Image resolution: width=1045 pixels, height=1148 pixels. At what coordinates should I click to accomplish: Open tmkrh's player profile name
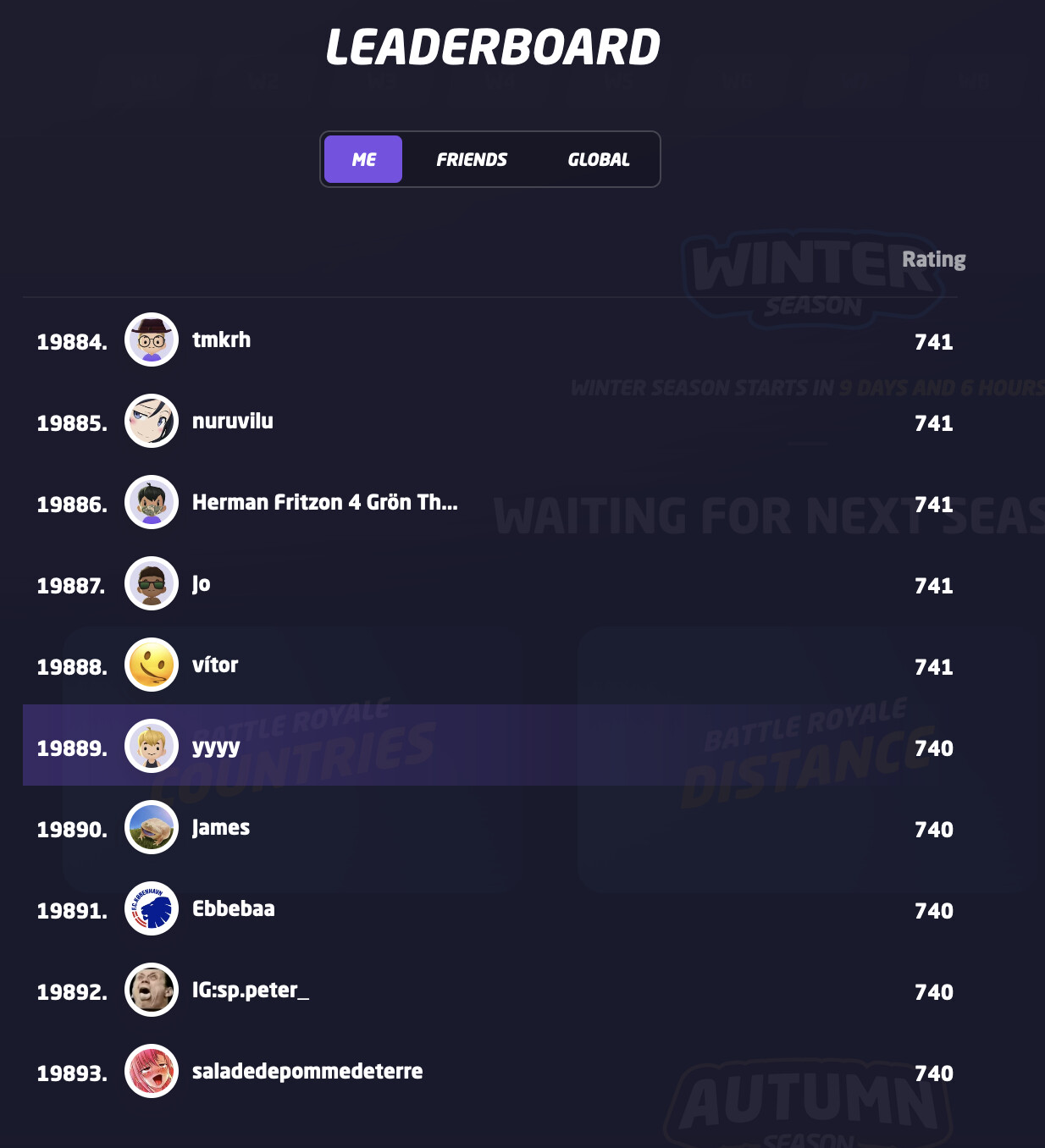[x=221, y=340]
